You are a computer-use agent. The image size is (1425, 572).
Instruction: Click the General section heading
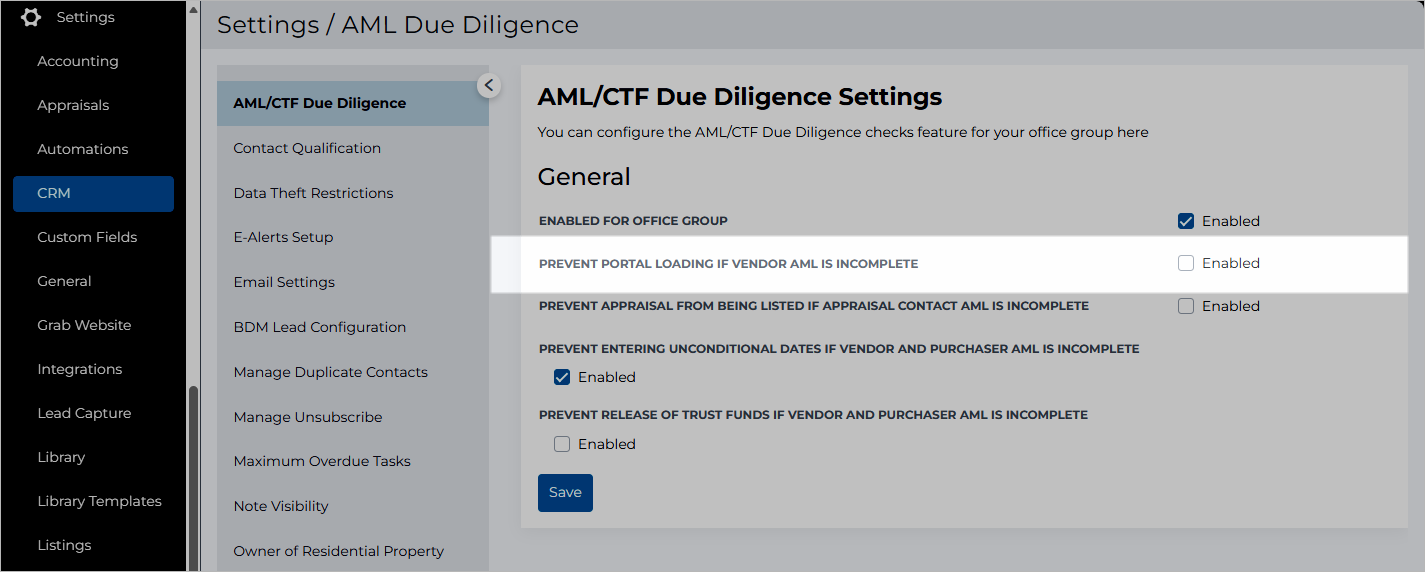tap(584, 177)
